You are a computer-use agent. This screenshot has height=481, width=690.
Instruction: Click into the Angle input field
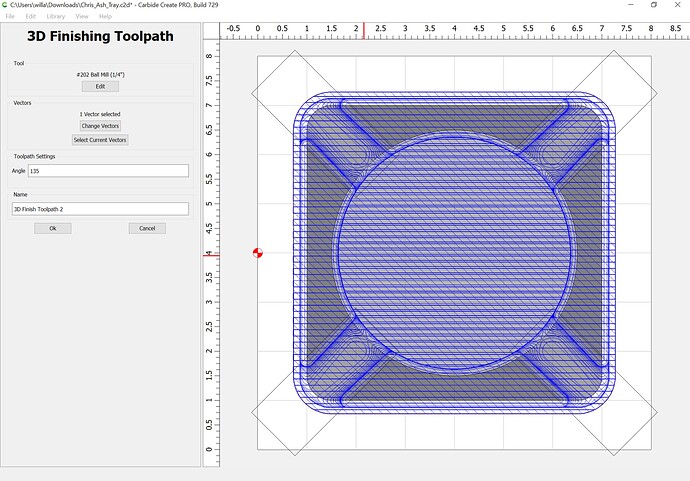point(108,171)
